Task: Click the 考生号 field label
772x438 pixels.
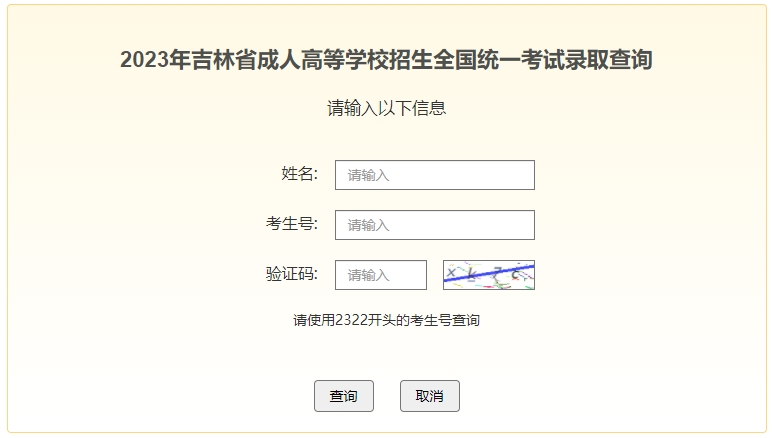Action: [x=291, y=224]
